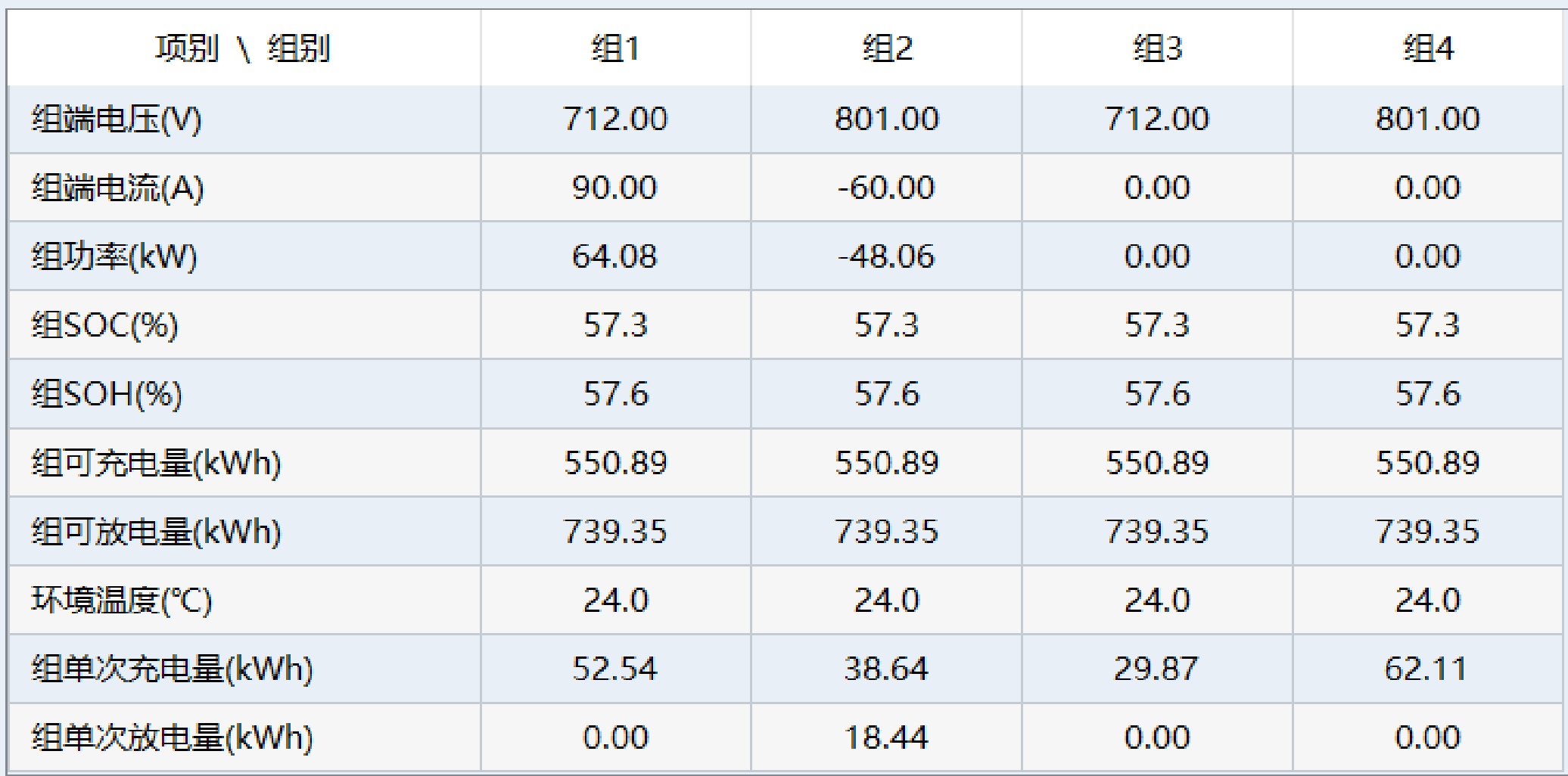Select the 组SOH(%) row label
The width and height of the screenshot is (1568, 776).
pyautogui.click(x=107, y=394)
